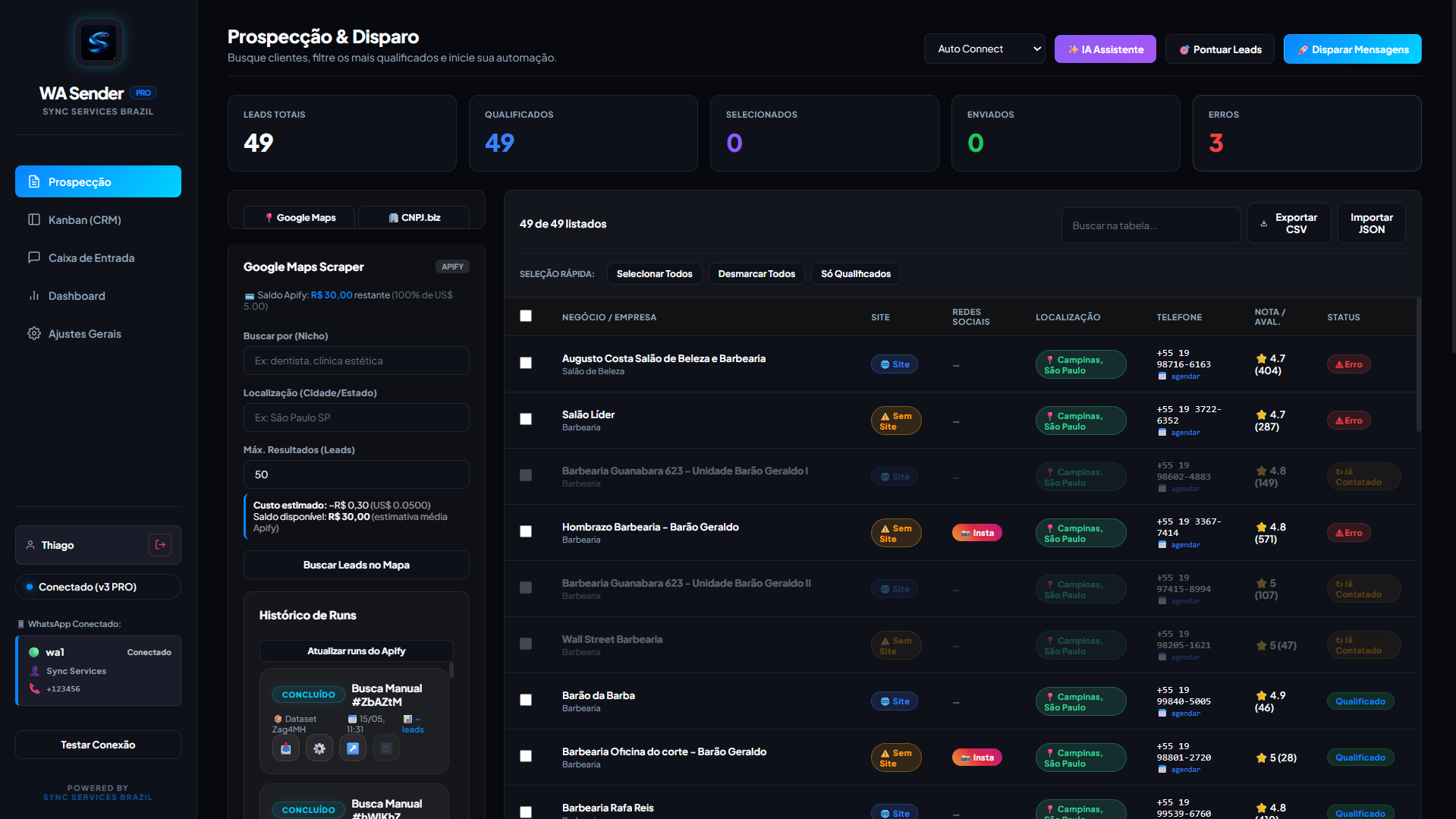Check the Salão Líder row checkbox
Screen dimensions: 1456x819
(x=526, y=419)
